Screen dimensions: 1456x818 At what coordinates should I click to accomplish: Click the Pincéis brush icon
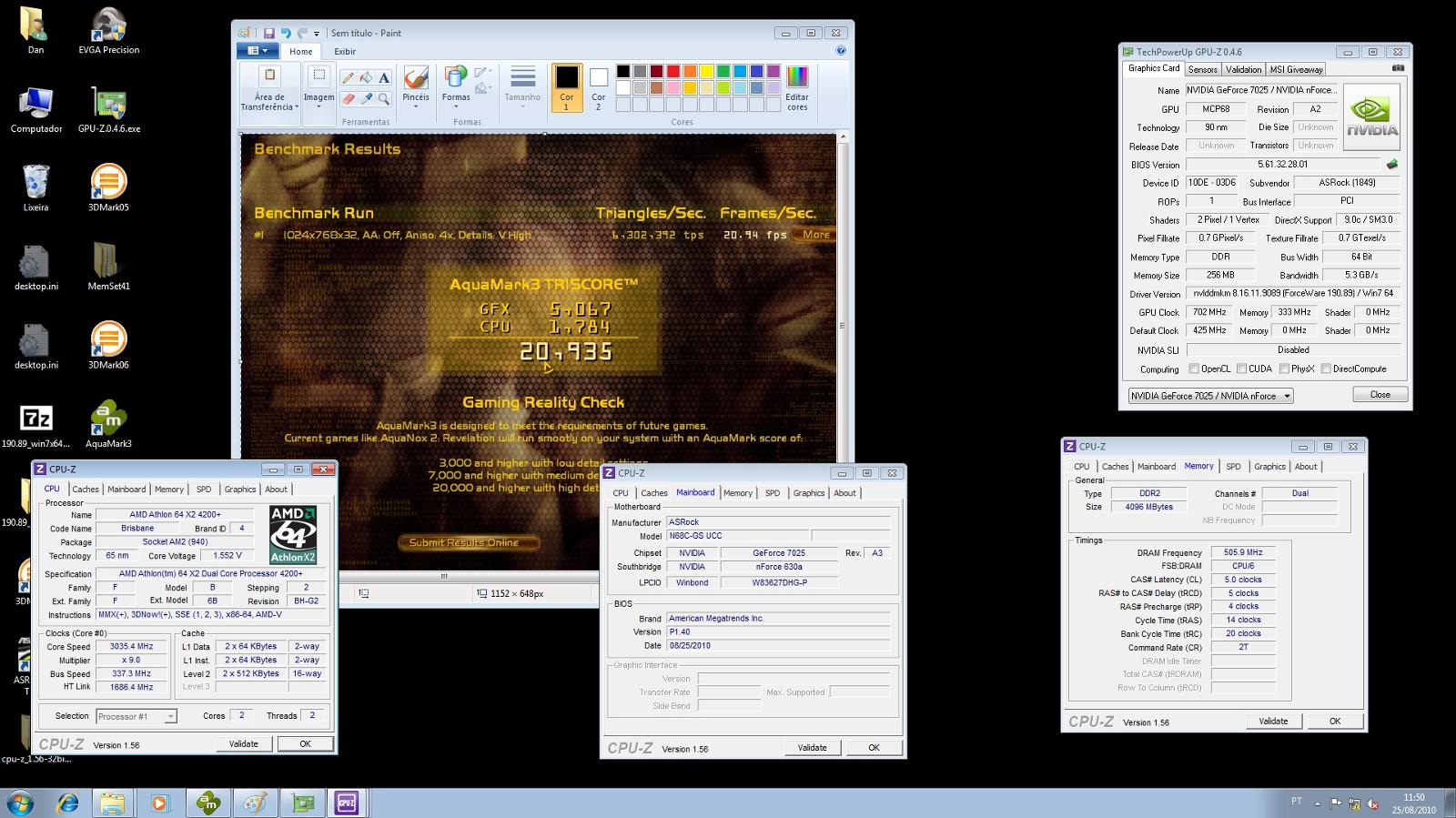[x=416, y=77]
